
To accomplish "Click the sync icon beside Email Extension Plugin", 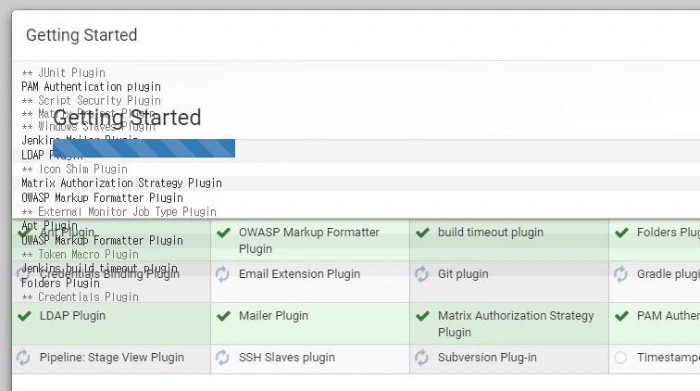I will (222, 274).
